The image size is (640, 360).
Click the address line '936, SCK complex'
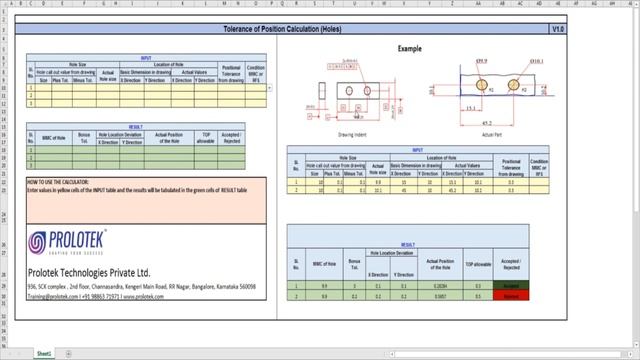pos(142,287)
